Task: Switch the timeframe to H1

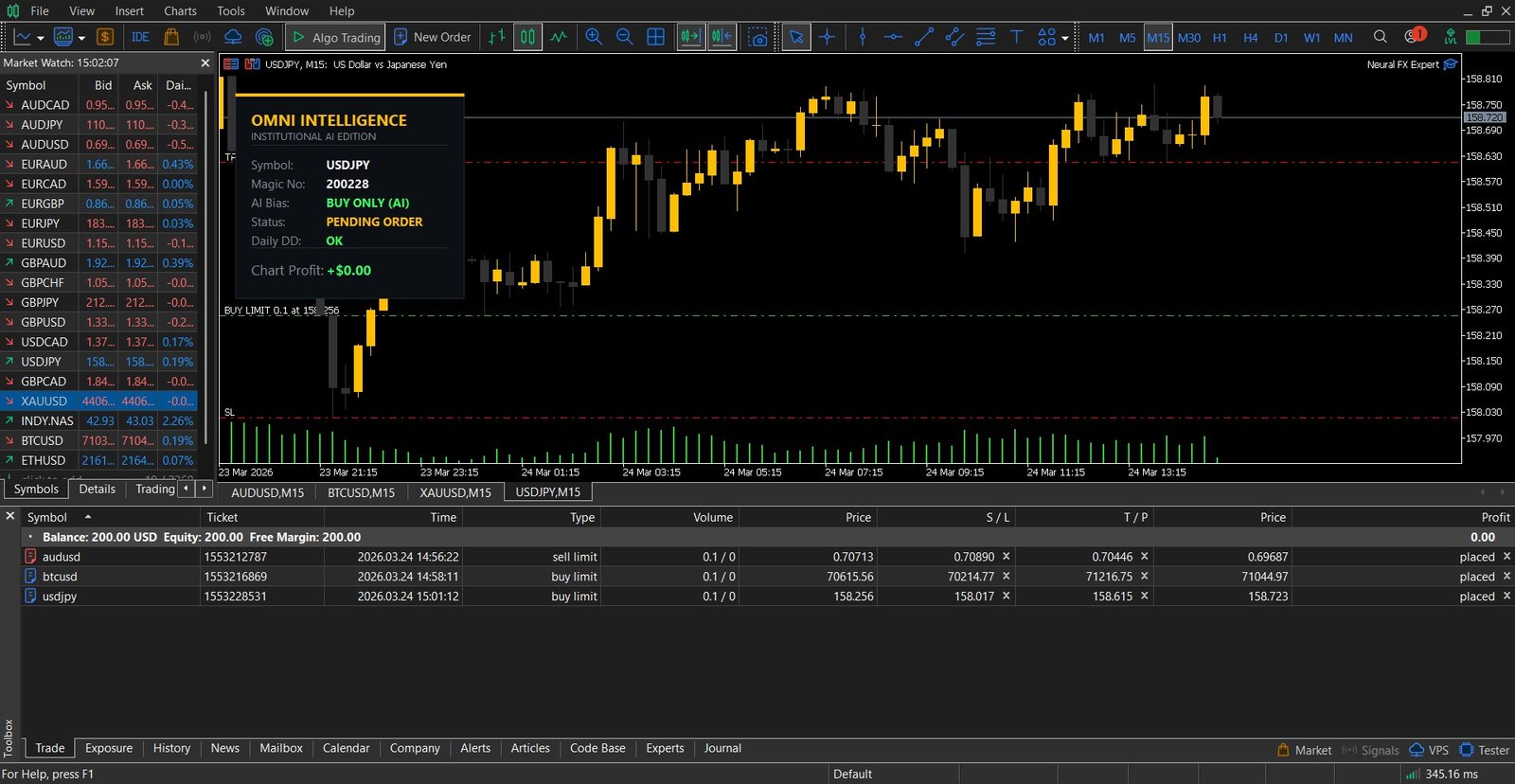Action: click(x=1220, y=38)
